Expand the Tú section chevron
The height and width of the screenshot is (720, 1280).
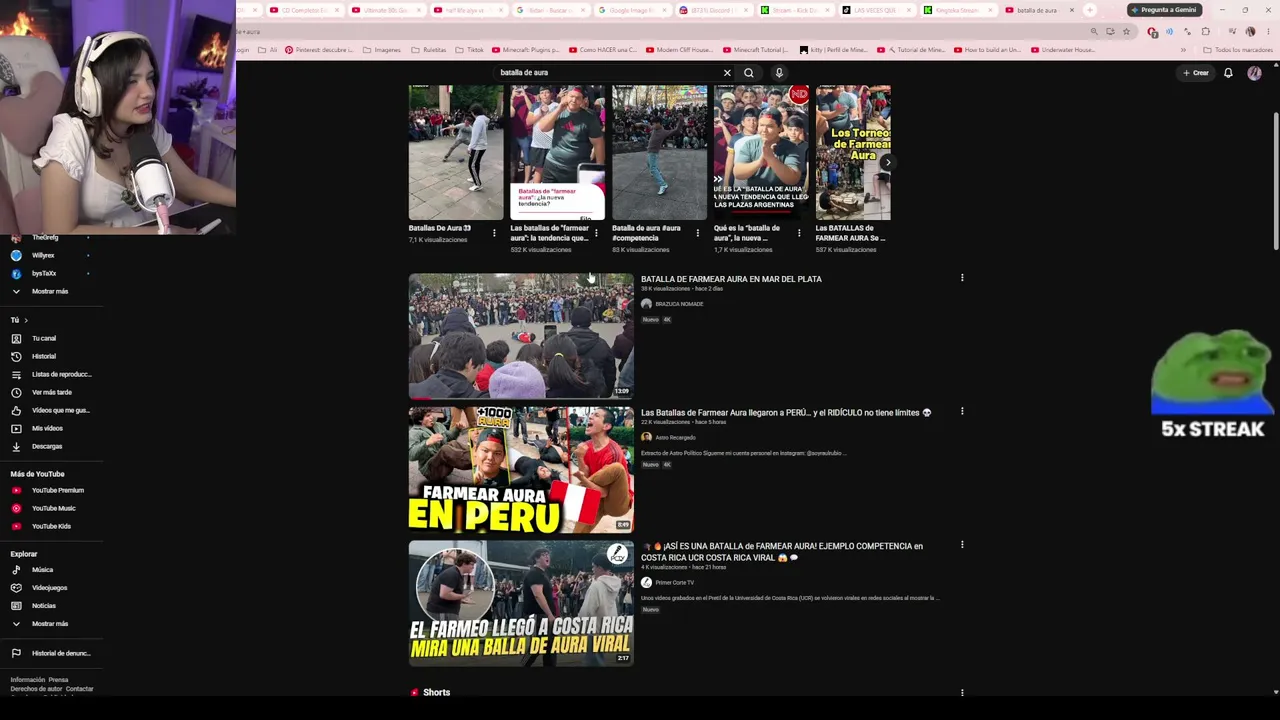click(x=26, y=320)
